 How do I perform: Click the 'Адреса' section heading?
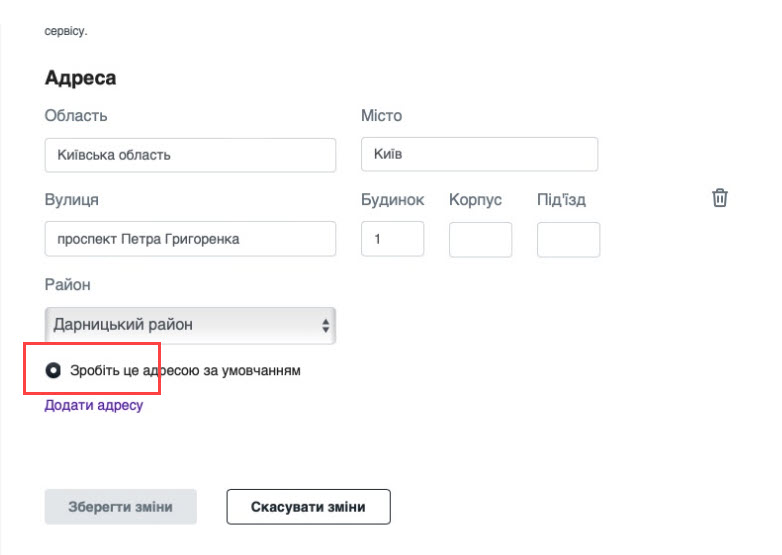pos(80,78)
